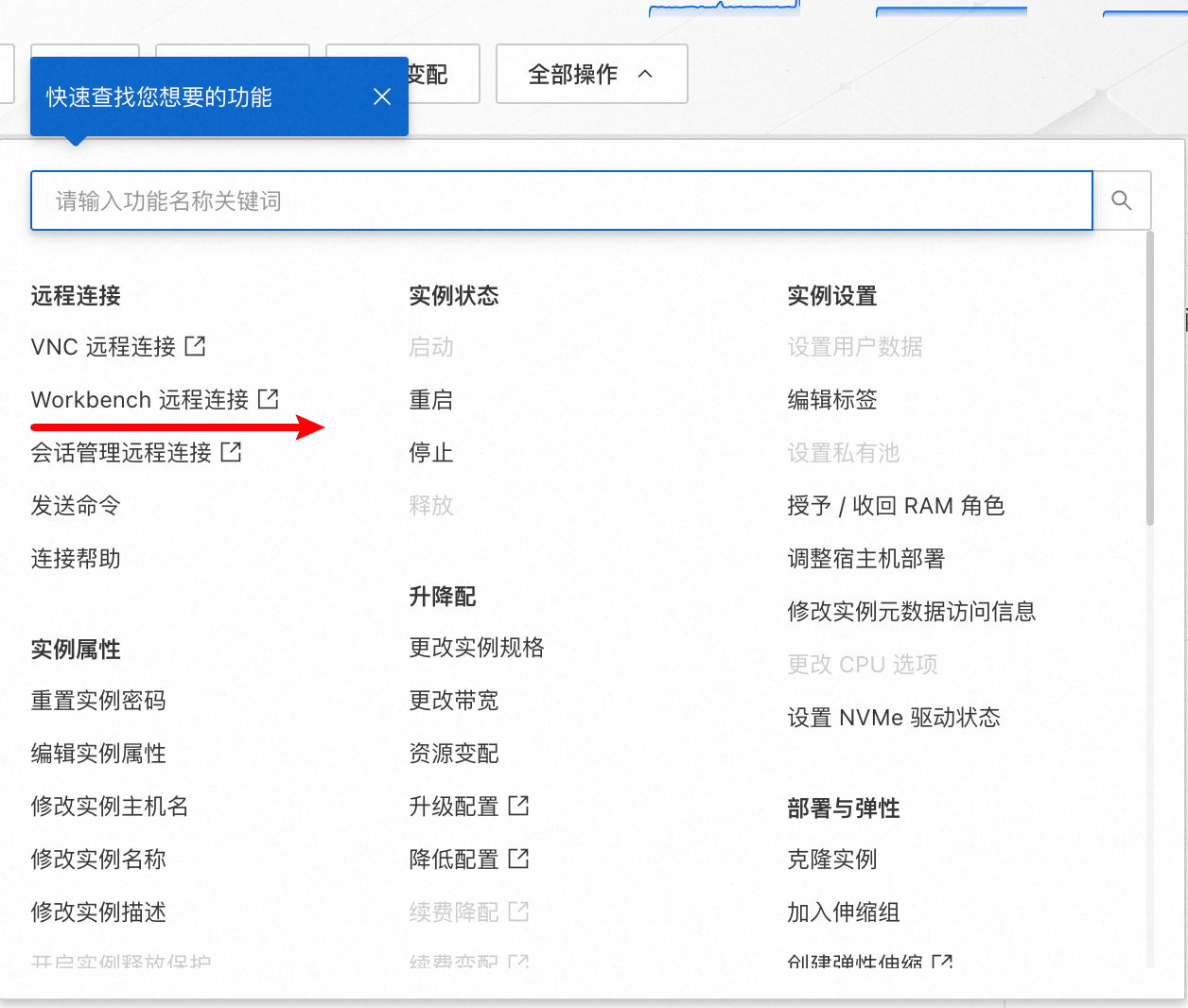Focus the 请输入功能名称关键词 search field
The image size is (1188, 1008).
(561, 200)
